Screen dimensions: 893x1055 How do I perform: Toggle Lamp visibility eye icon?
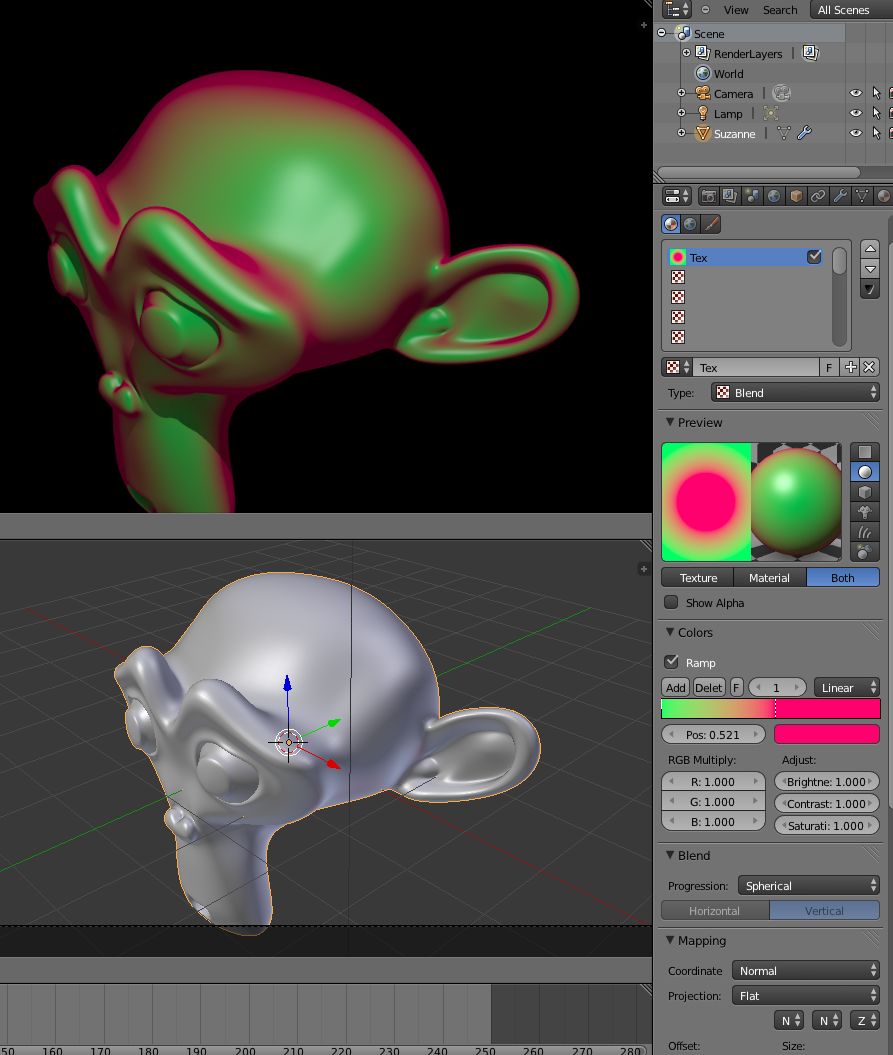855,113
